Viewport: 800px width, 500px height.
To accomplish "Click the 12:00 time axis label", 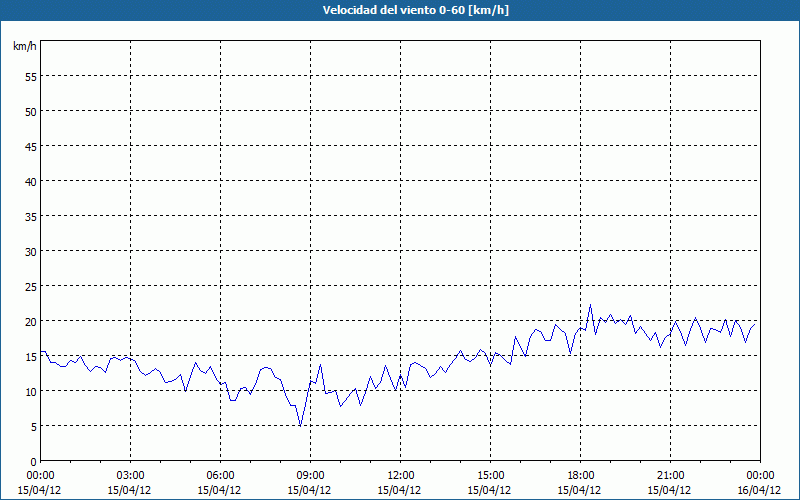I will [401, 476].
